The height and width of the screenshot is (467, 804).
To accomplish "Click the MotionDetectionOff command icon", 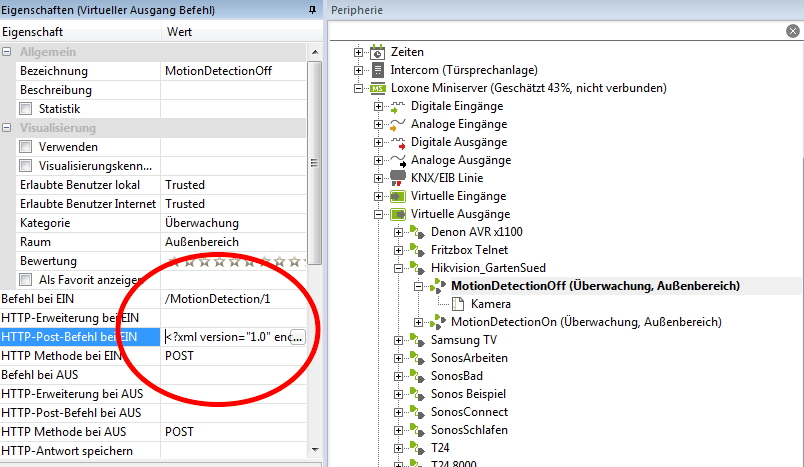I will [x=438, y=286].
